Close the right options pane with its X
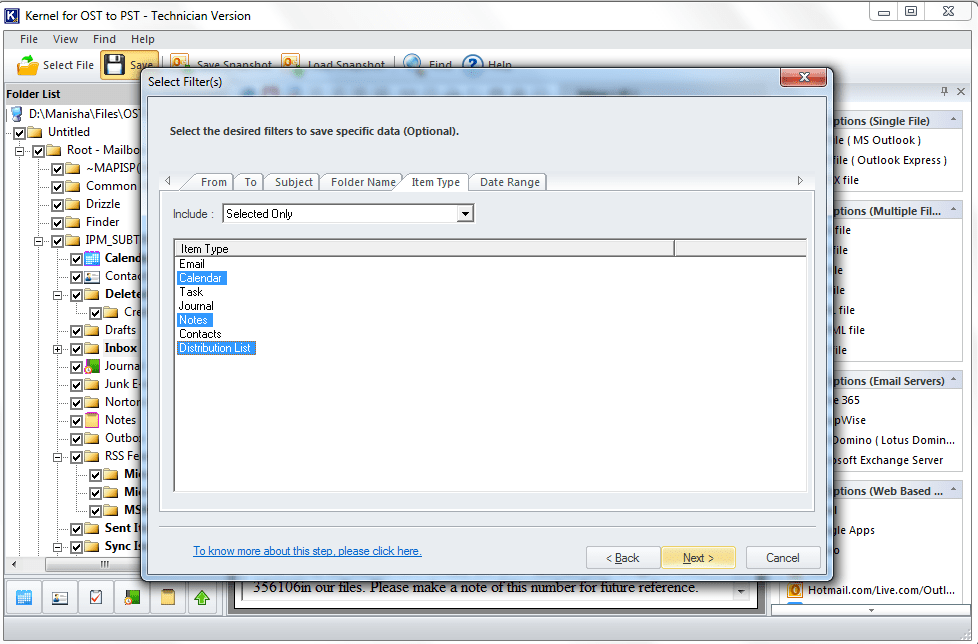The image size is (978, 644). tap(961, 92)
